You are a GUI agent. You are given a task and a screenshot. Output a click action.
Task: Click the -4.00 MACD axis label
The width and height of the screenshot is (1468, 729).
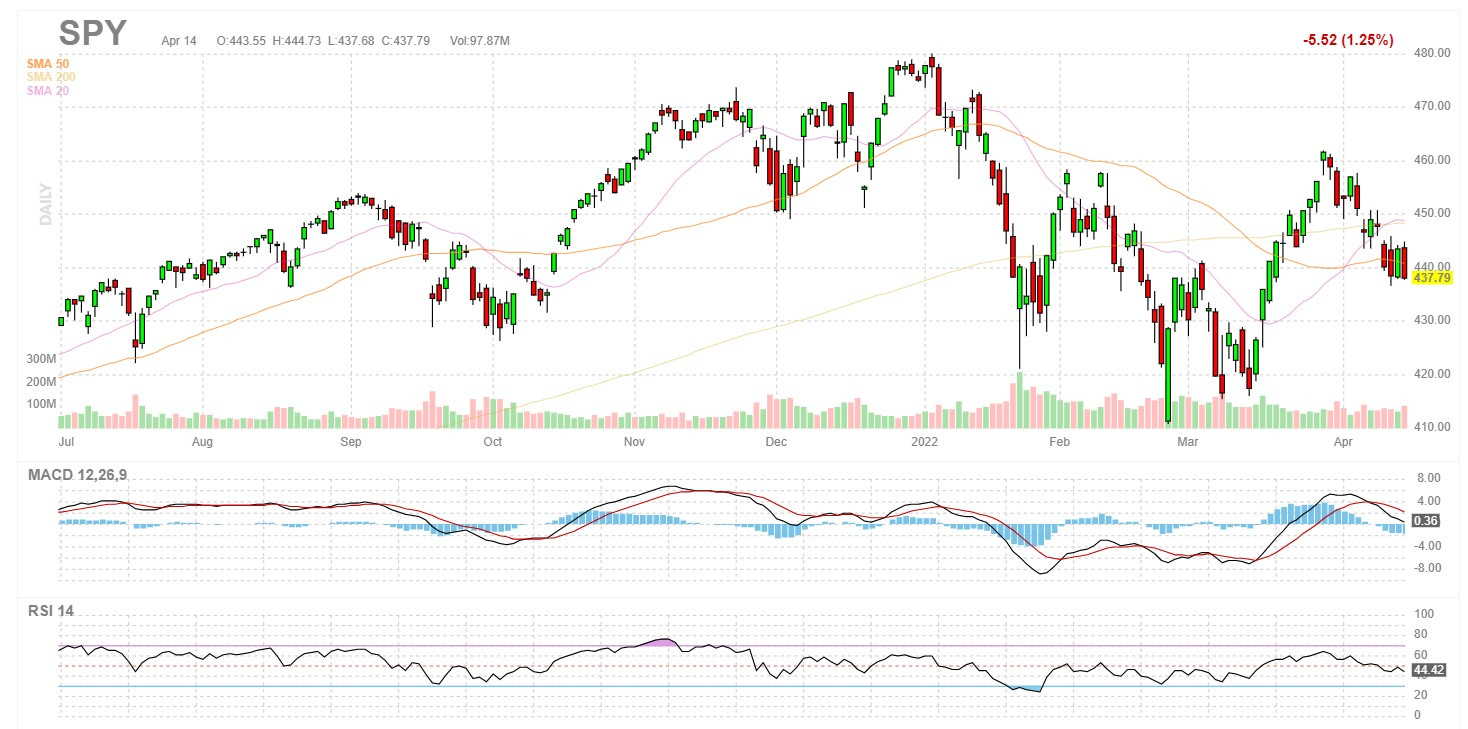click(x=1426, y=546)
